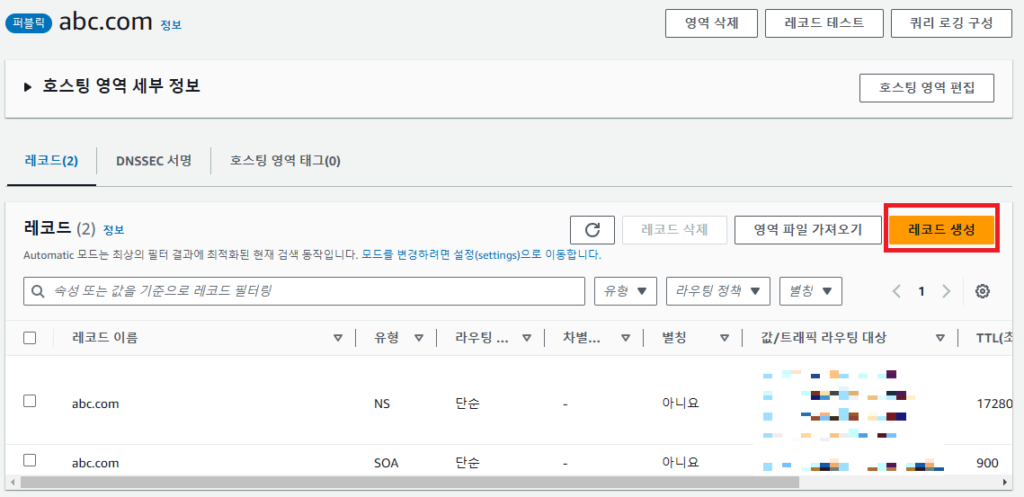Open 정보 link next to 레코드 (2)

(x=114, y=230)
